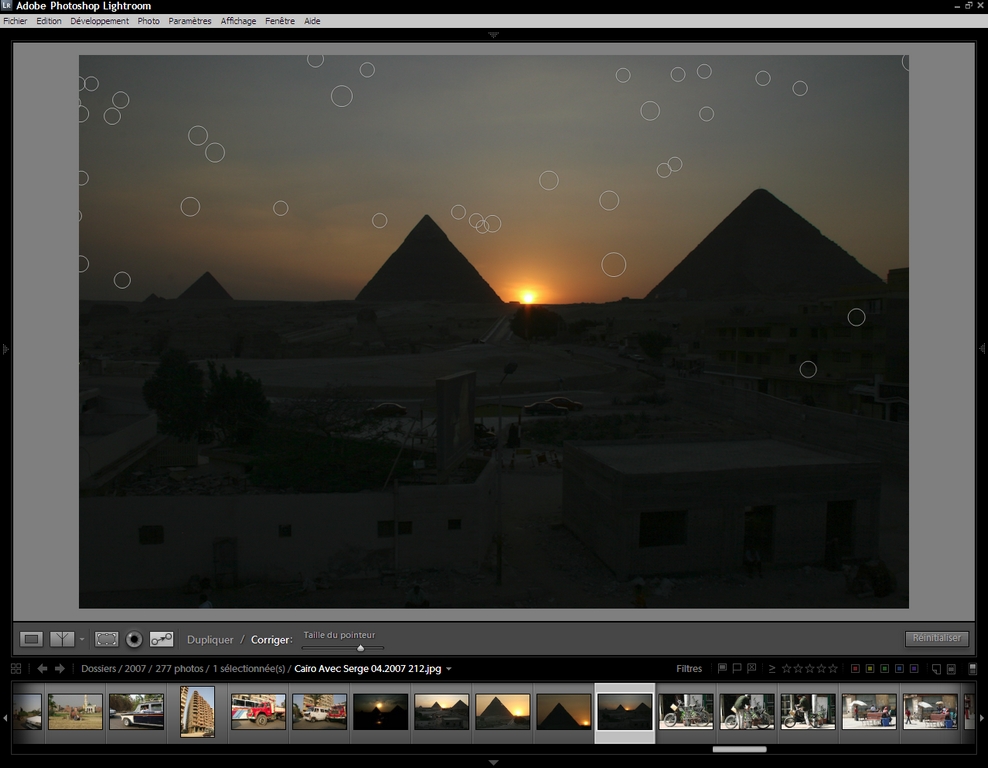
Task: Switch spot mode to Corriger
Action: [x=272, y=639]
